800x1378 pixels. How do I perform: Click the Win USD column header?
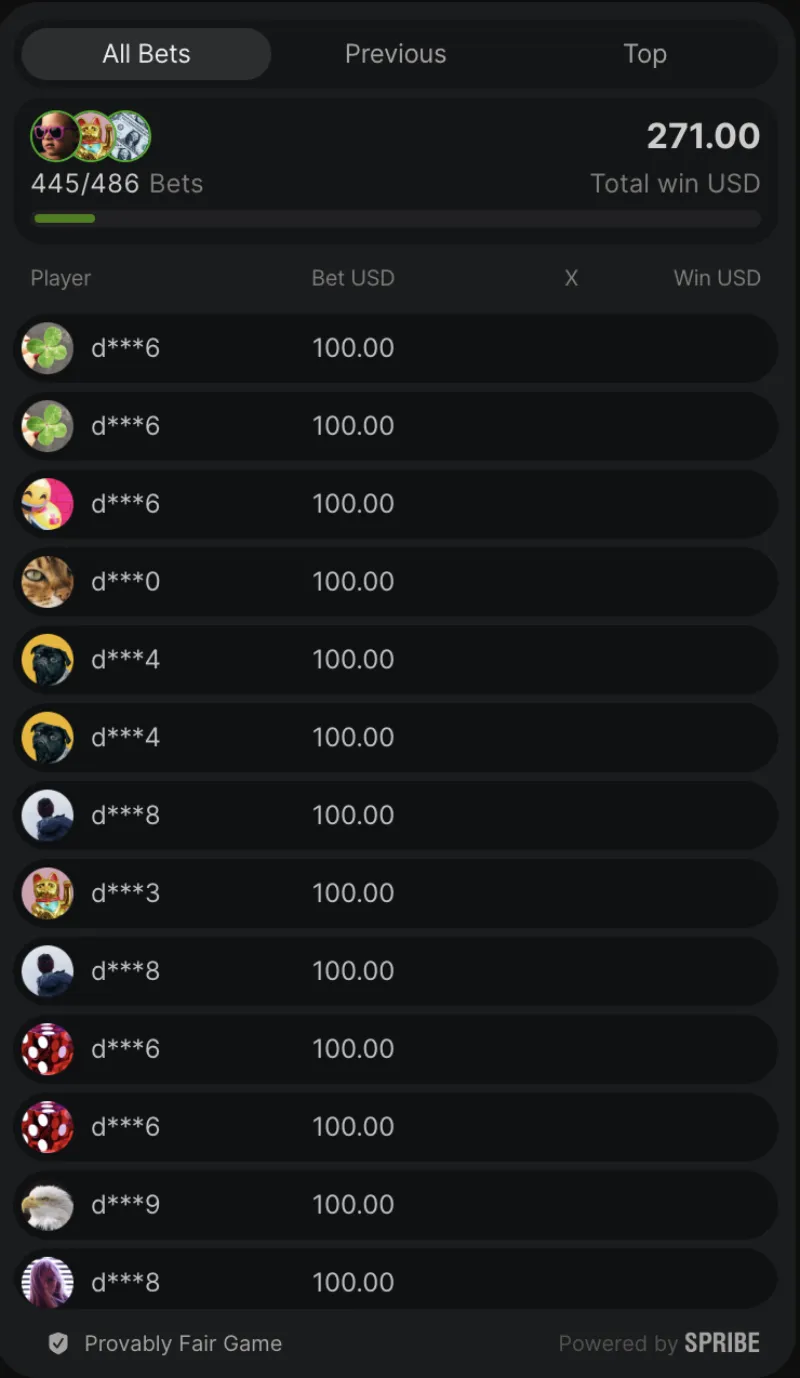[x=717, y=278]
